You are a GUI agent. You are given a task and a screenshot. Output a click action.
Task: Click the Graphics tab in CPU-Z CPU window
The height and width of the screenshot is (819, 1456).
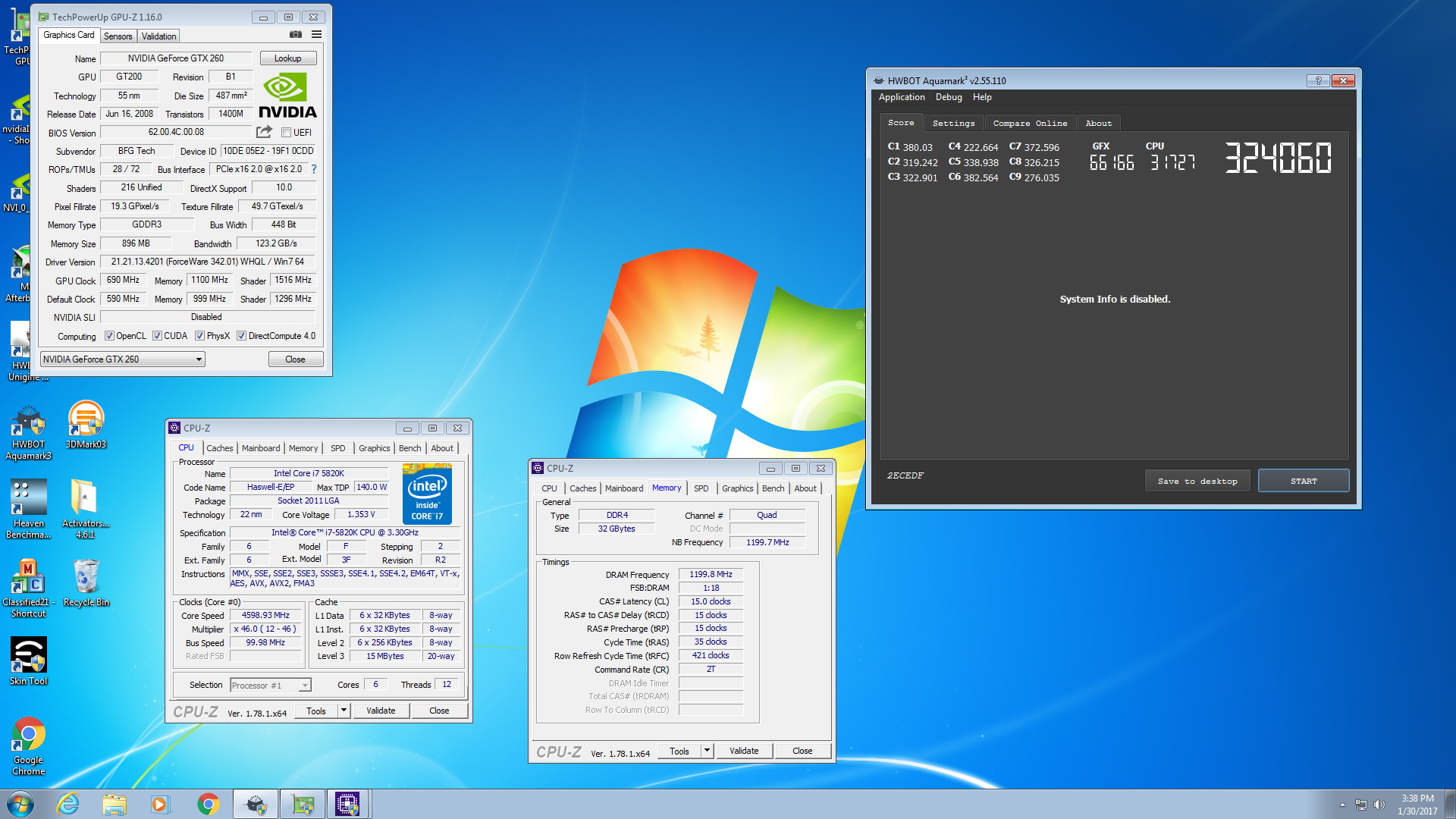click(x=374, y=448)
